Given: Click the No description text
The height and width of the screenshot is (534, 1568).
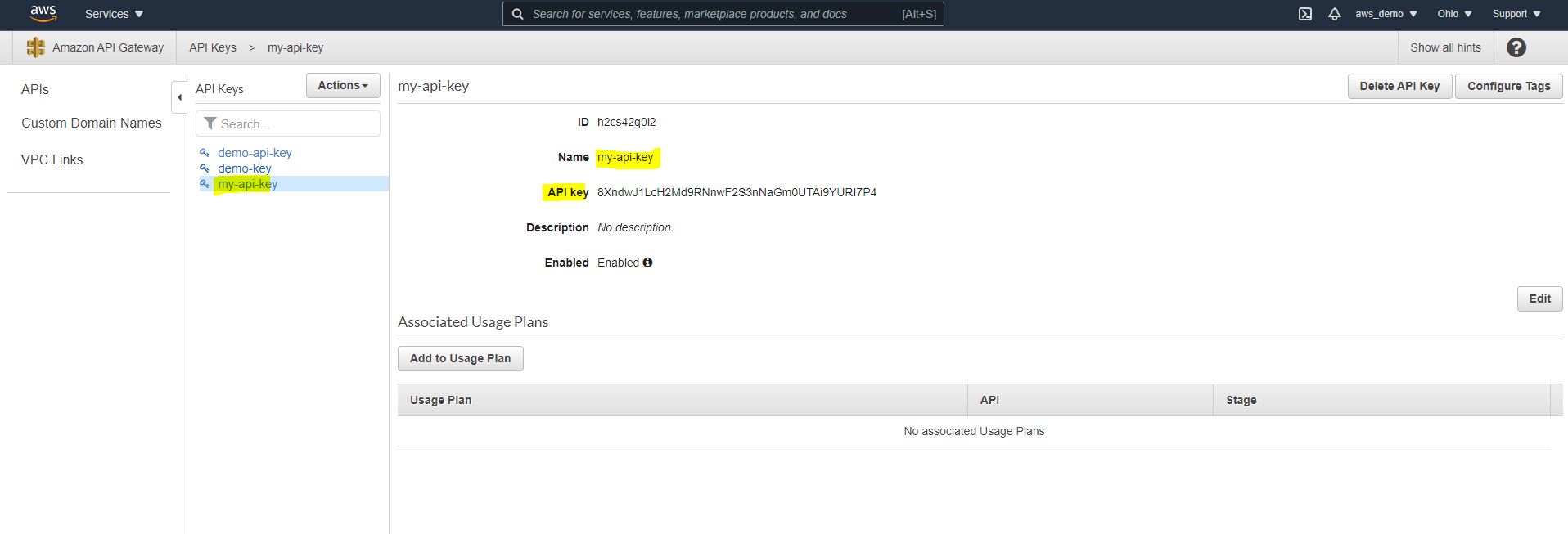Looking at the screenshot, I should point(635,227).
